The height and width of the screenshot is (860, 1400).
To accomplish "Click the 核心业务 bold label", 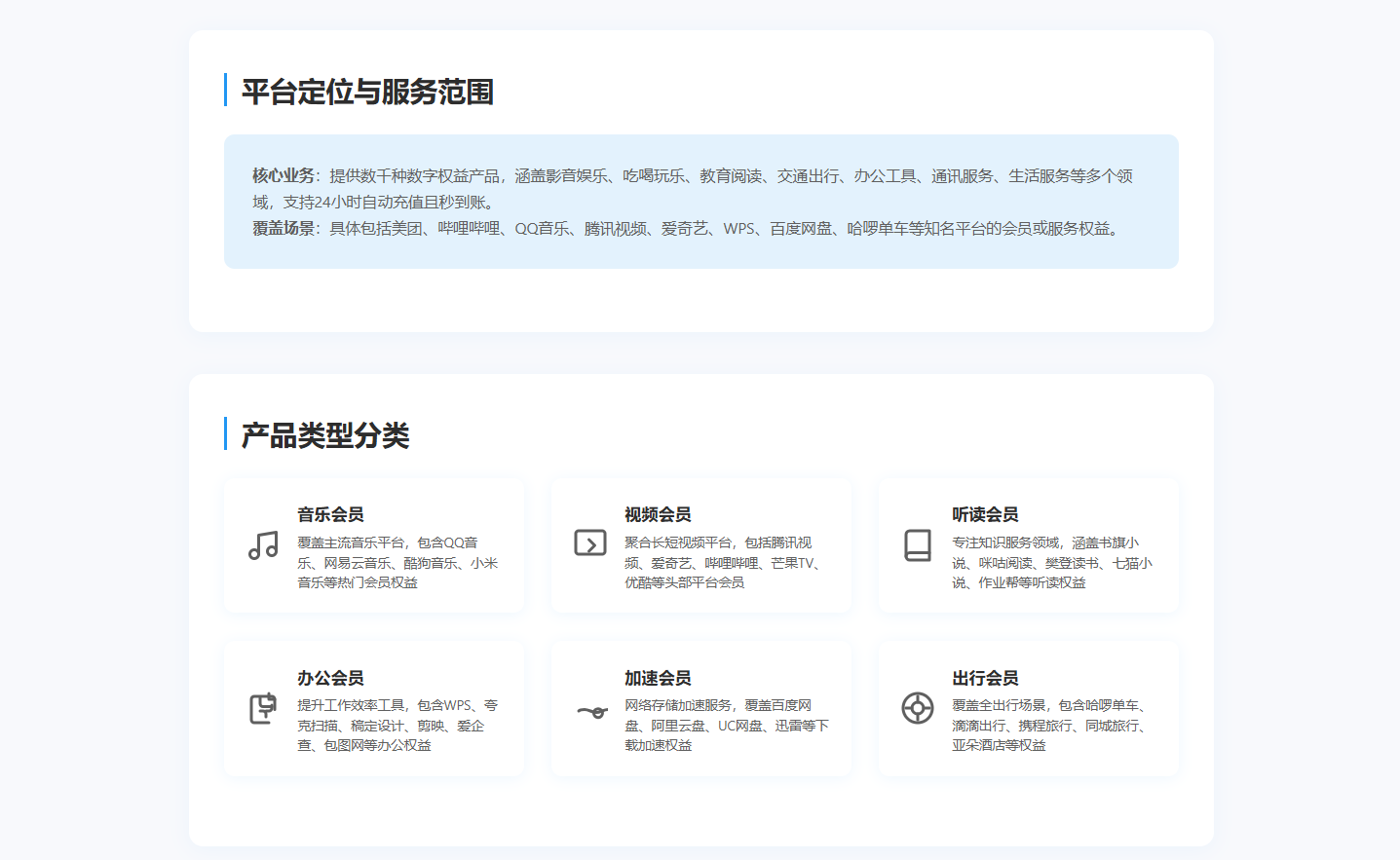I will click(284, 175).
